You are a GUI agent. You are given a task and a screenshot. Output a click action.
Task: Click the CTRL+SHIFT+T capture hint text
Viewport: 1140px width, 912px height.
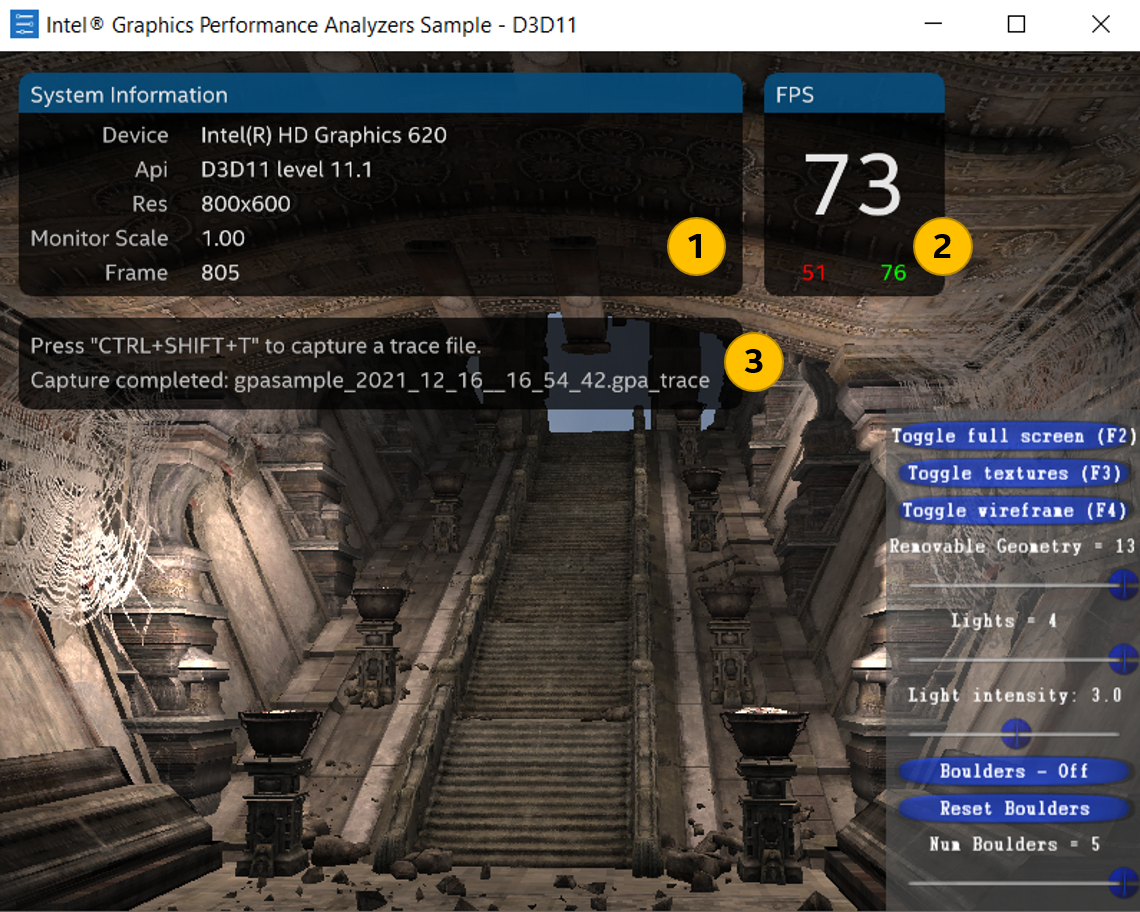[x=256, y=346]
